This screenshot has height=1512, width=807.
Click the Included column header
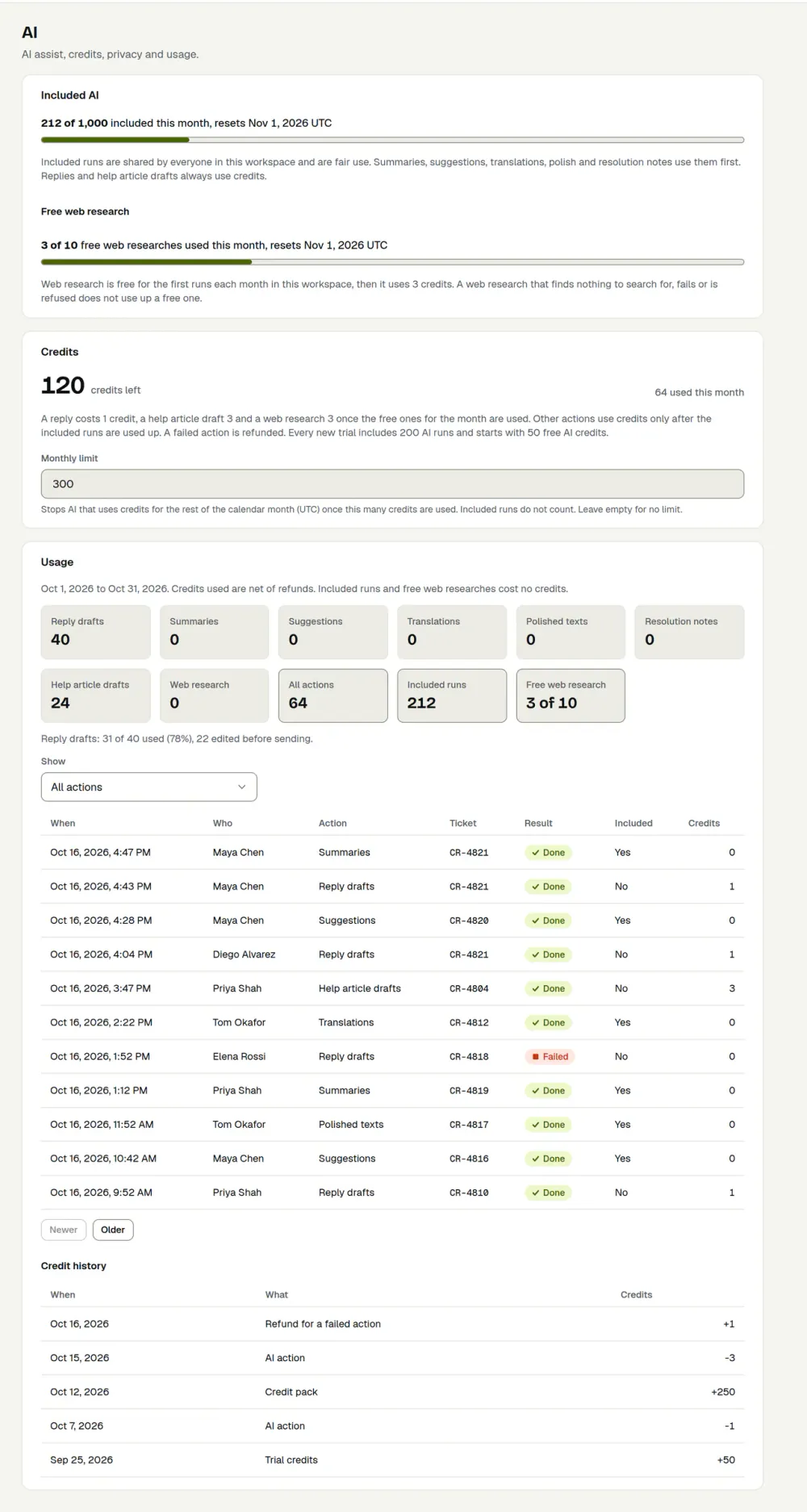click(633, 823)
